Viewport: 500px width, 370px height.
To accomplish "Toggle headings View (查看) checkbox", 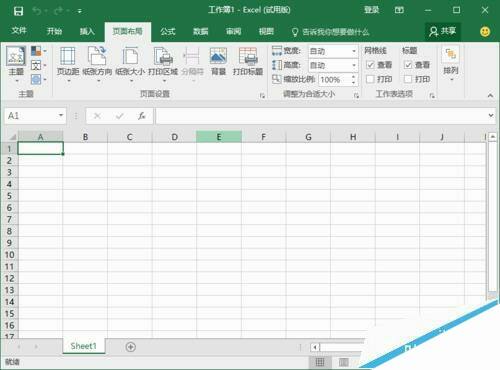I will [x=408, y=65].
